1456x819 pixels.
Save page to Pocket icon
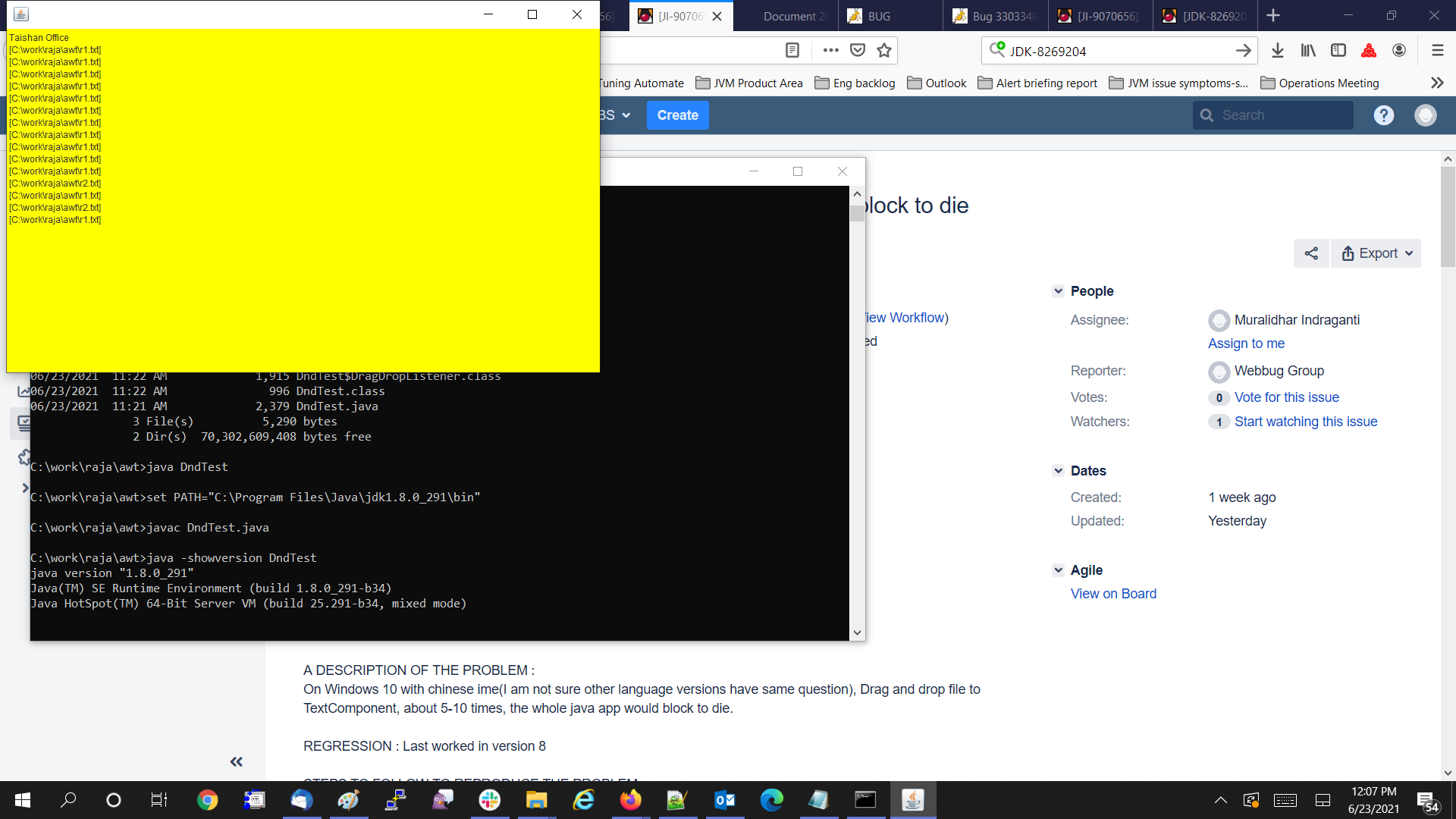tap(858, 51)
